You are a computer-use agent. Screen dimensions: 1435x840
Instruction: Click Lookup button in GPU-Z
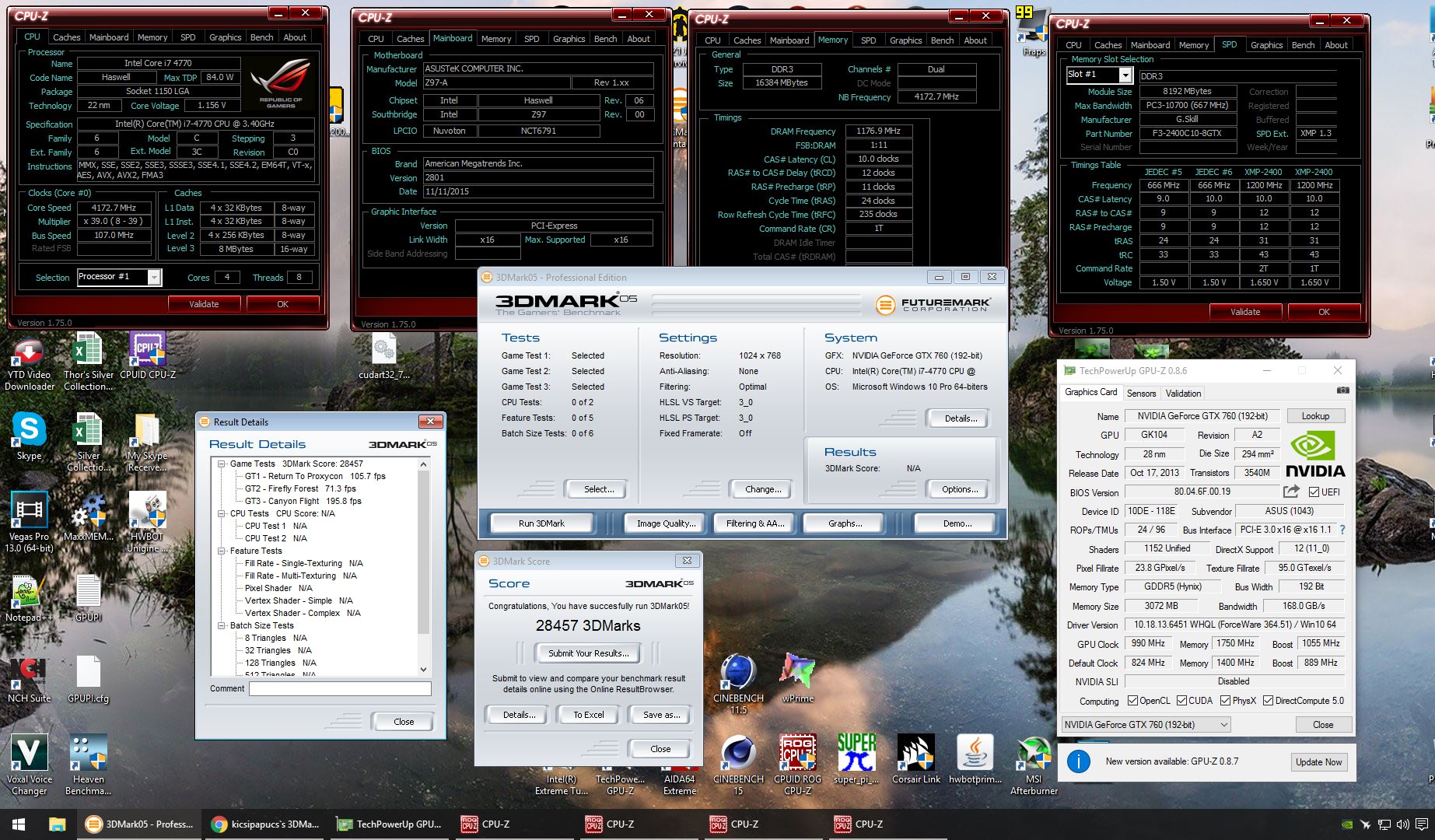point(1315,416)
